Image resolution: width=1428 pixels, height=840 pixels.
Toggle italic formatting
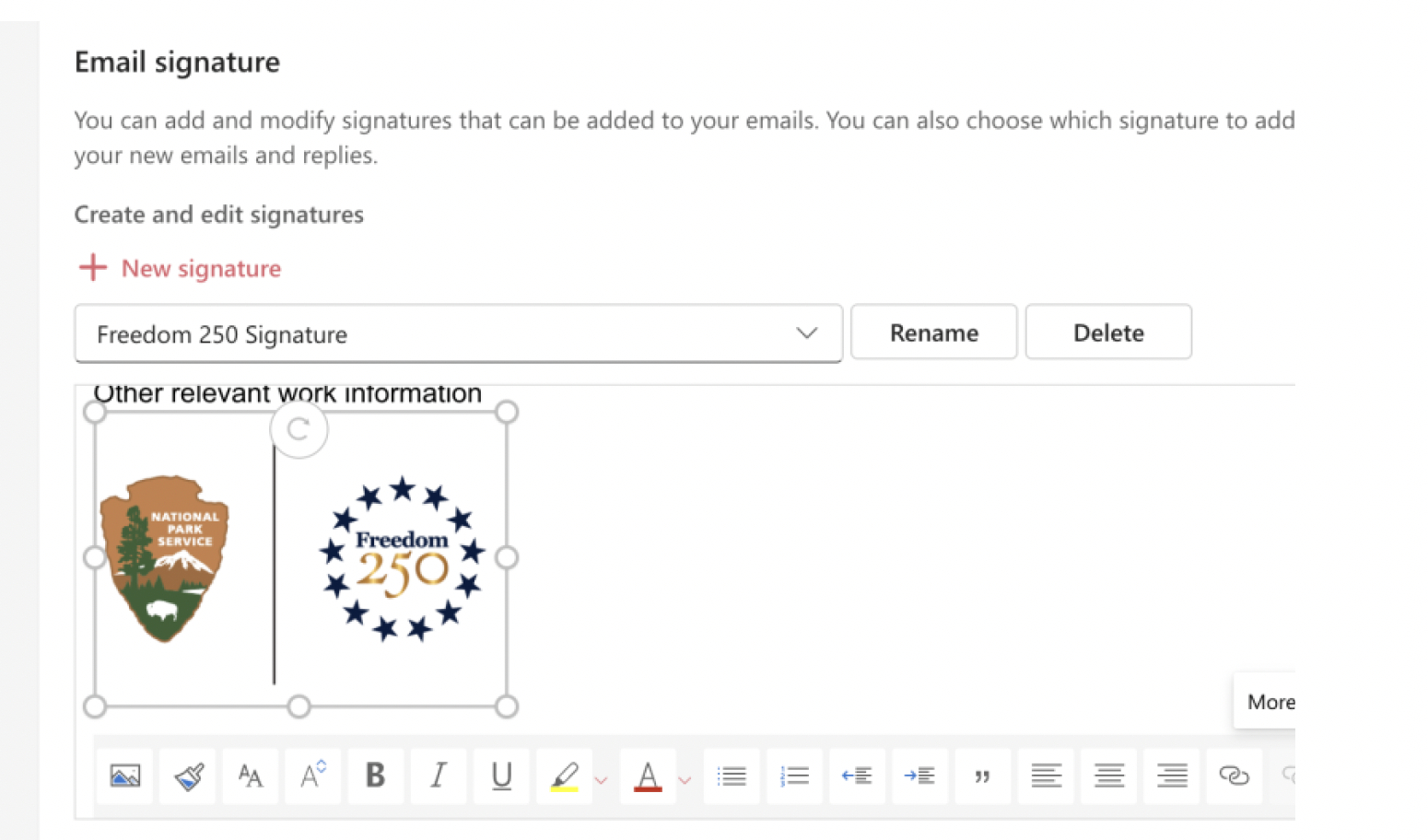tap(439, 776)
